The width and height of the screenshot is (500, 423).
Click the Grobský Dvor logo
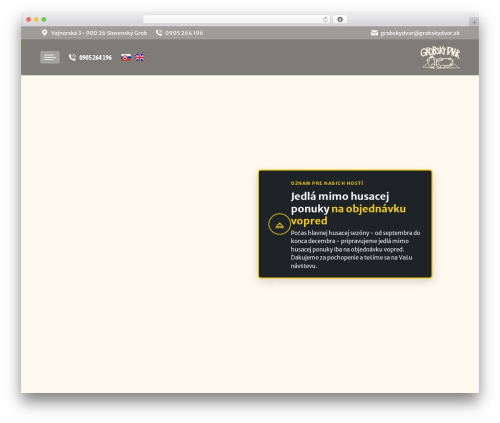440,58
